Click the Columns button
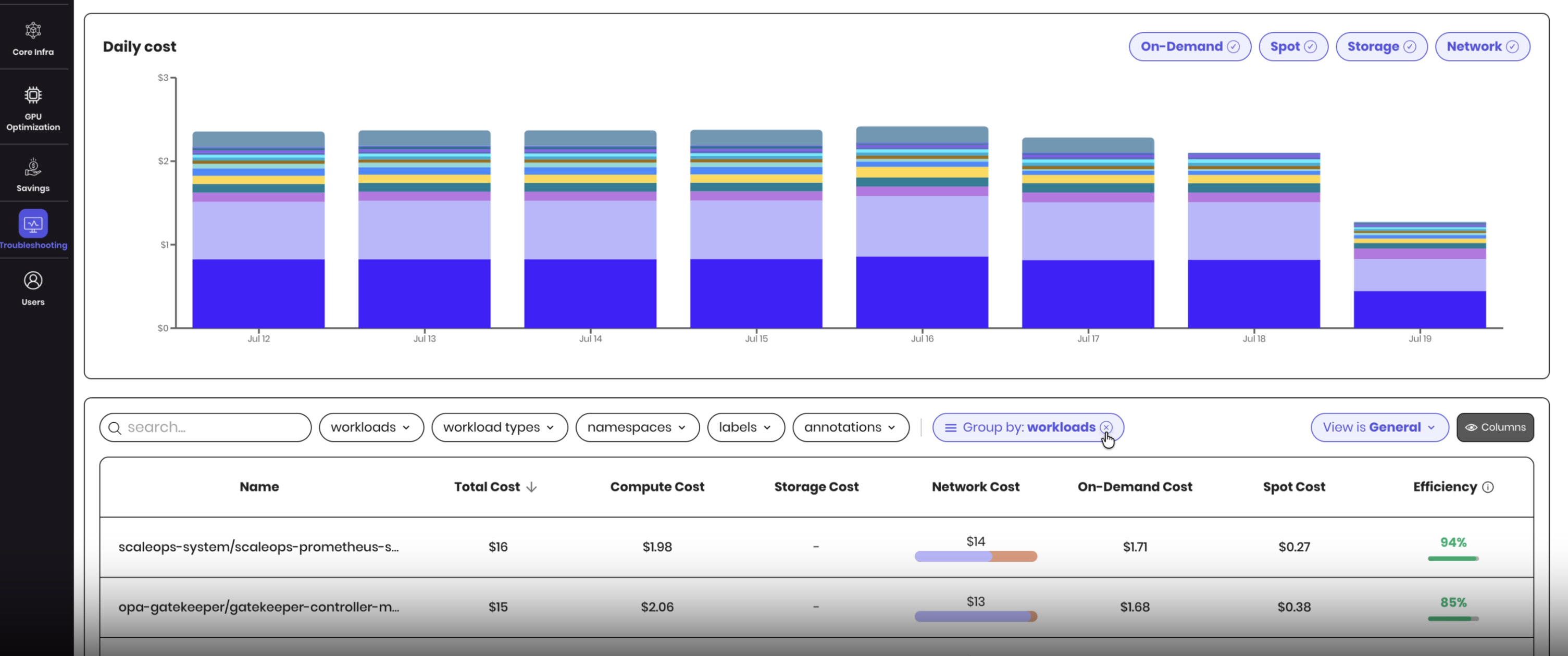 1495,428
